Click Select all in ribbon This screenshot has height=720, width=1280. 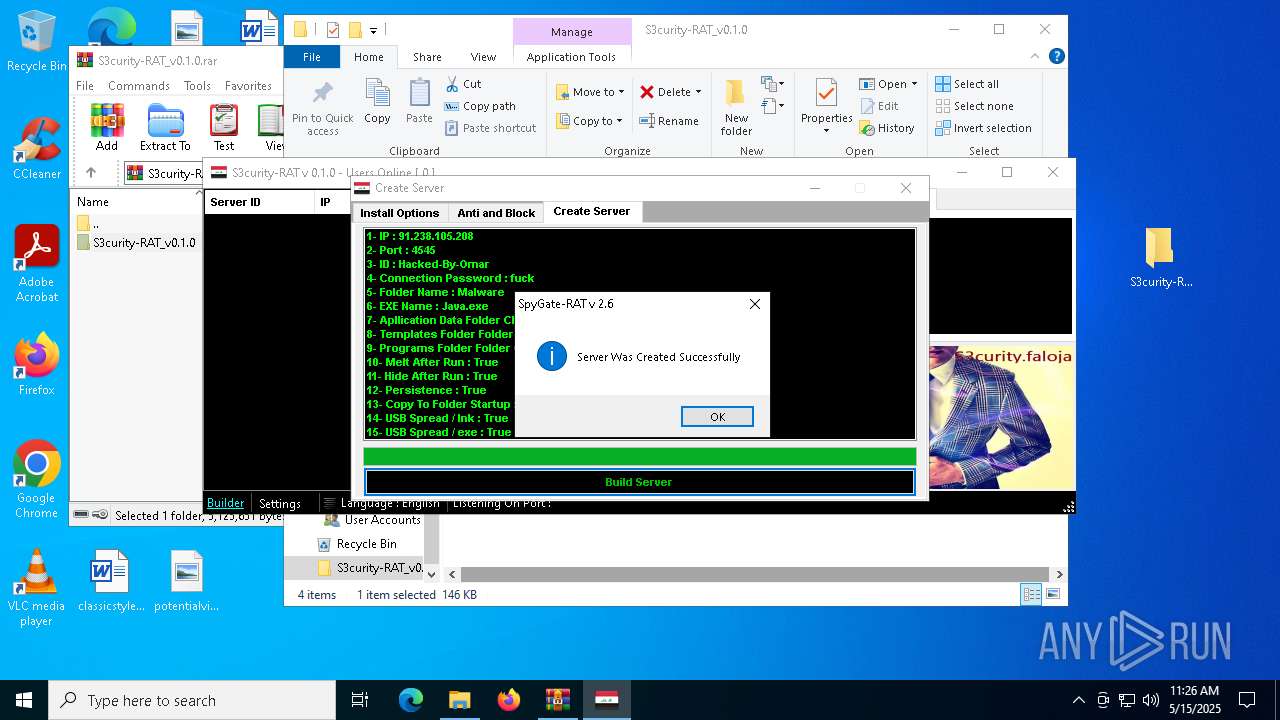(x=967, y=84)
